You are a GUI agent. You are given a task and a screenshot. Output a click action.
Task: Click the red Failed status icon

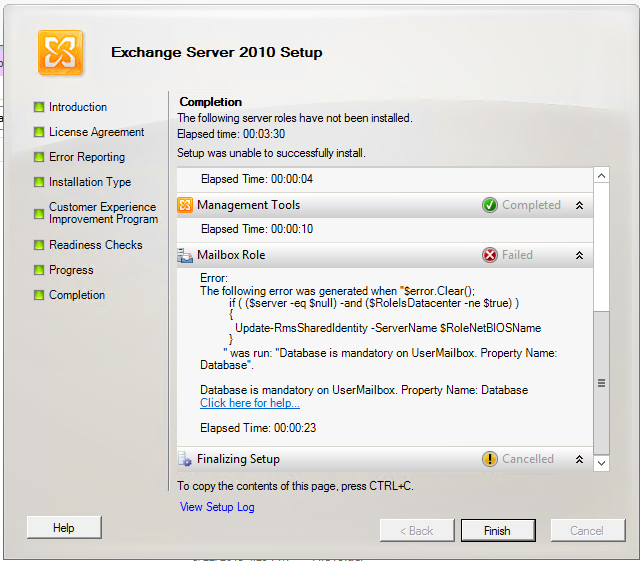[489, 255]
